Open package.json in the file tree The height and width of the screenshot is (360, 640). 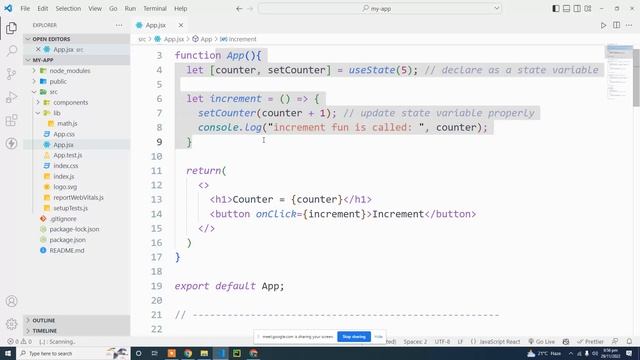pos(67,240)
